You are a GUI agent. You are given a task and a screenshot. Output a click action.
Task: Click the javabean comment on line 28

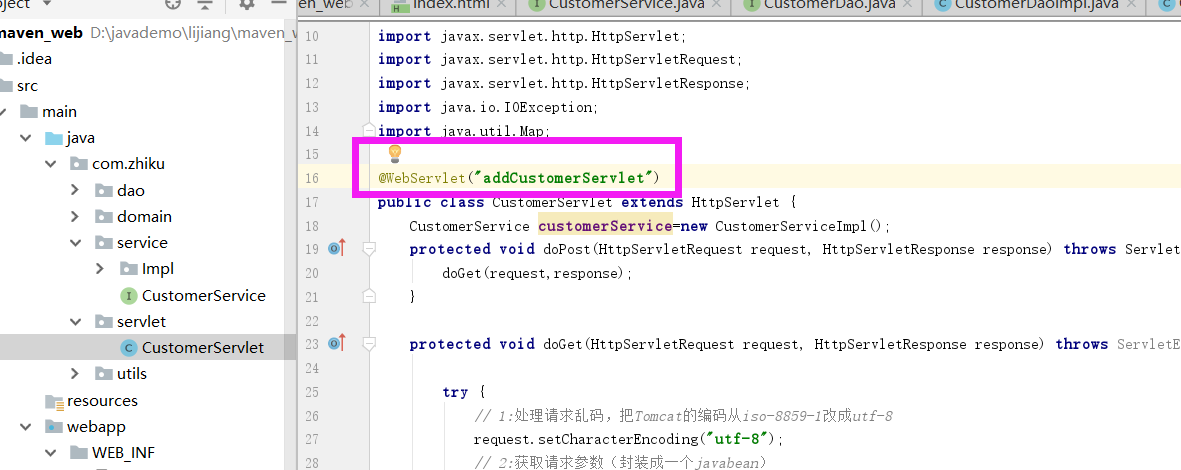click(x=623, y=462)
